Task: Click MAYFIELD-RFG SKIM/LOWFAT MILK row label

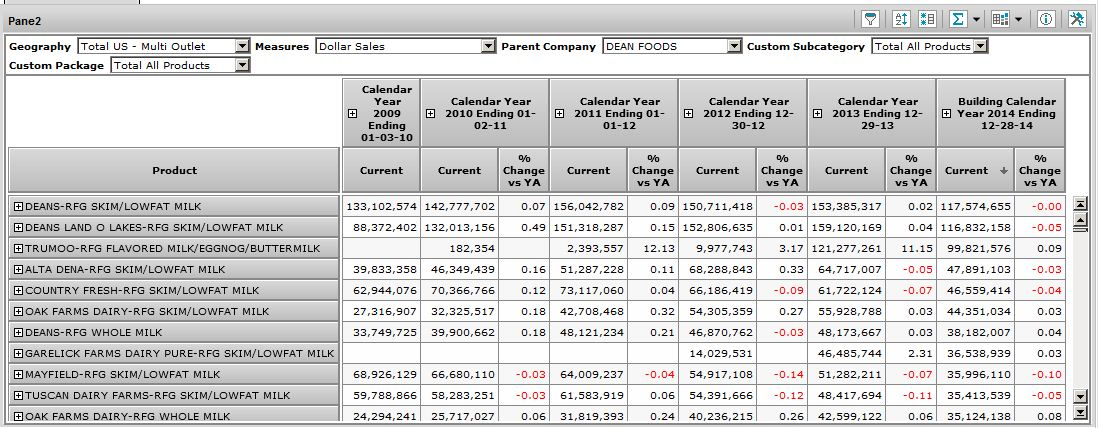Action: pos(122,374)
